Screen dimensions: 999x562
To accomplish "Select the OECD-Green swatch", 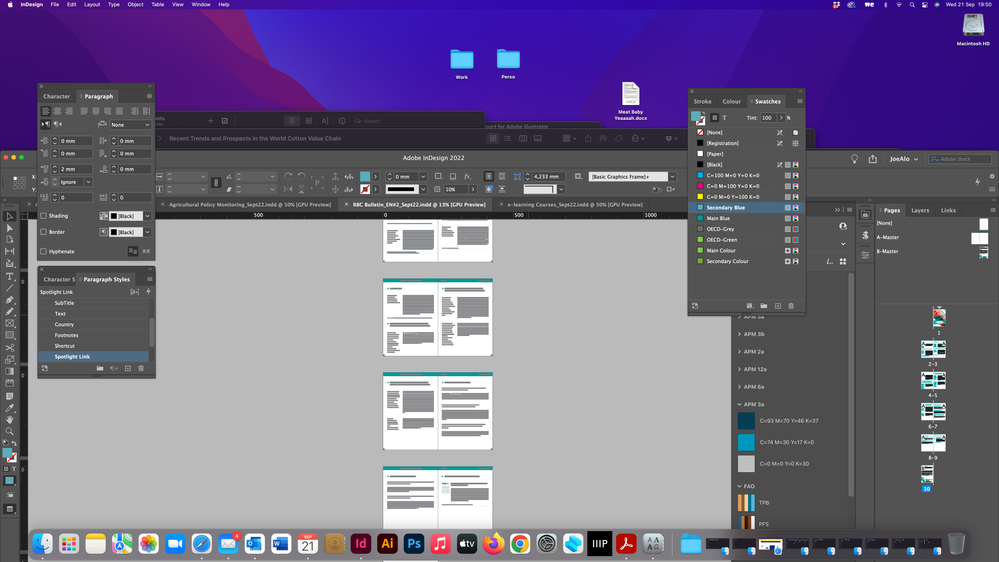I will pos(746,240).
